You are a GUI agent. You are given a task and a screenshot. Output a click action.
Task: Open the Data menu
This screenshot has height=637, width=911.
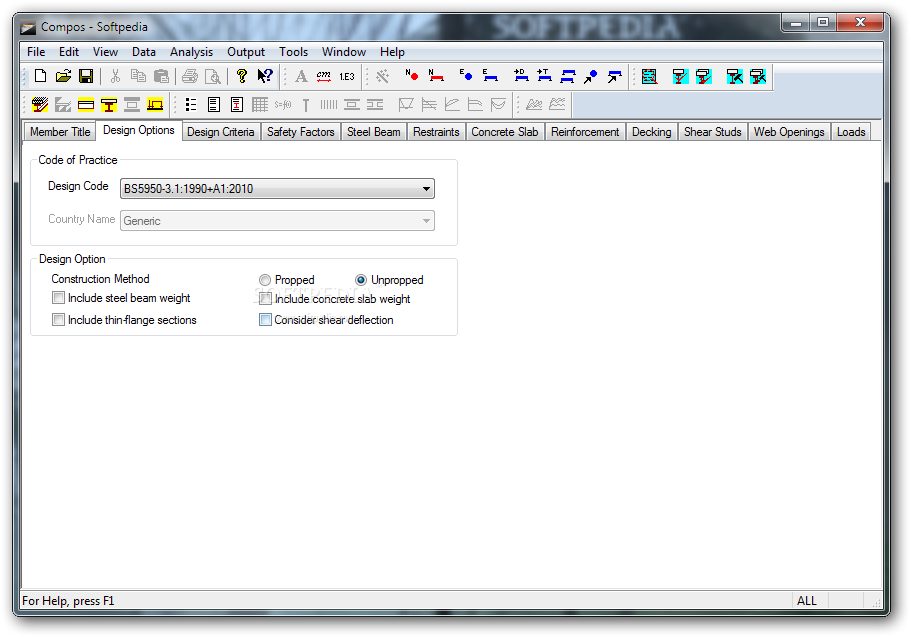coord(144,52)
